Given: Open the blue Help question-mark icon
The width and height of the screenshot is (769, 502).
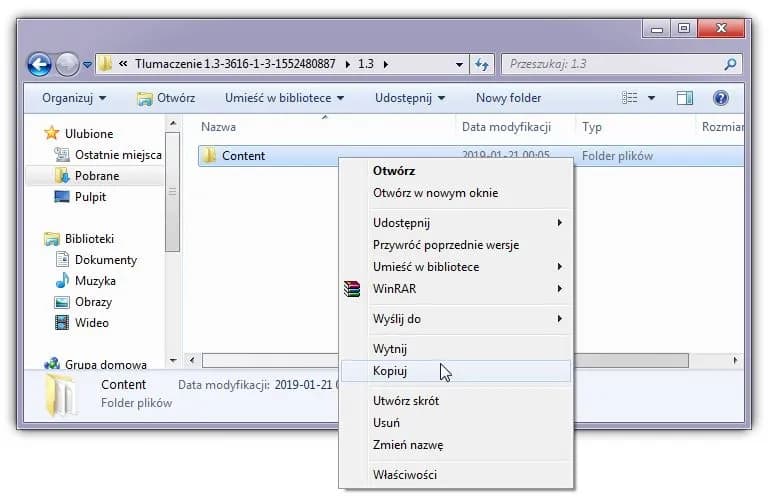Looking at the screenshot, I should (x=720, y=98).
